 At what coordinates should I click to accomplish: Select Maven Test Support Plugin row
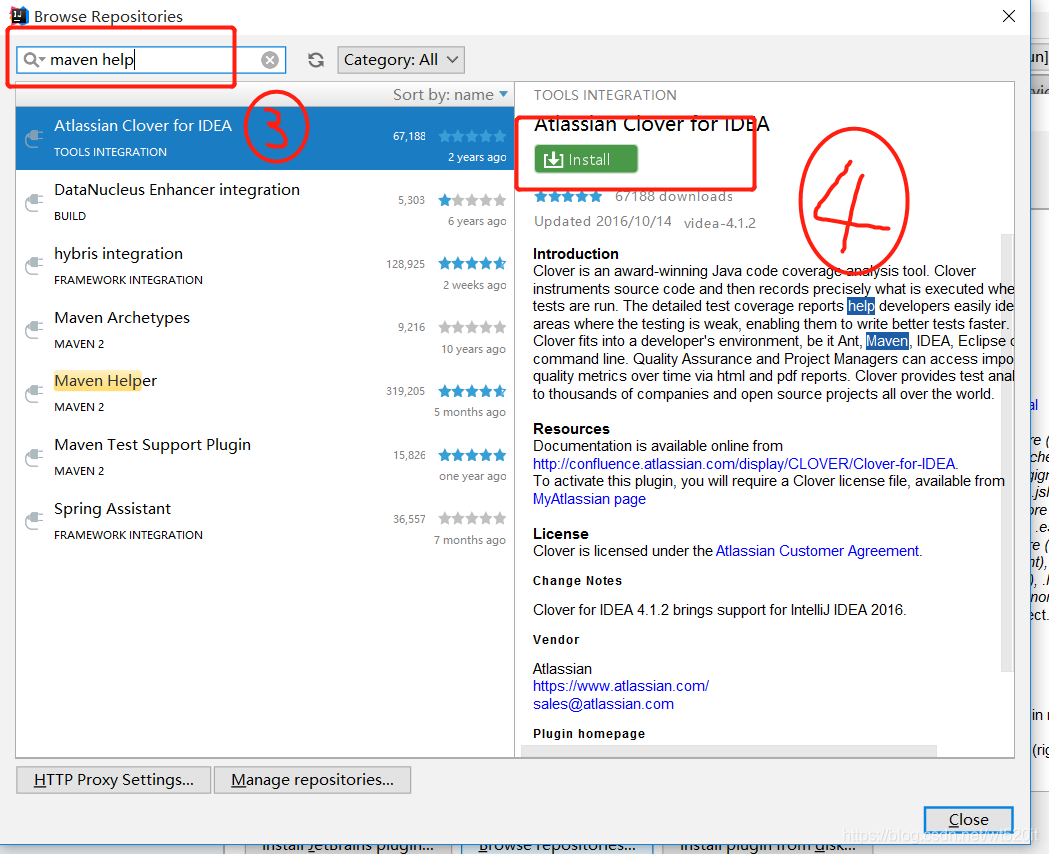265,457
